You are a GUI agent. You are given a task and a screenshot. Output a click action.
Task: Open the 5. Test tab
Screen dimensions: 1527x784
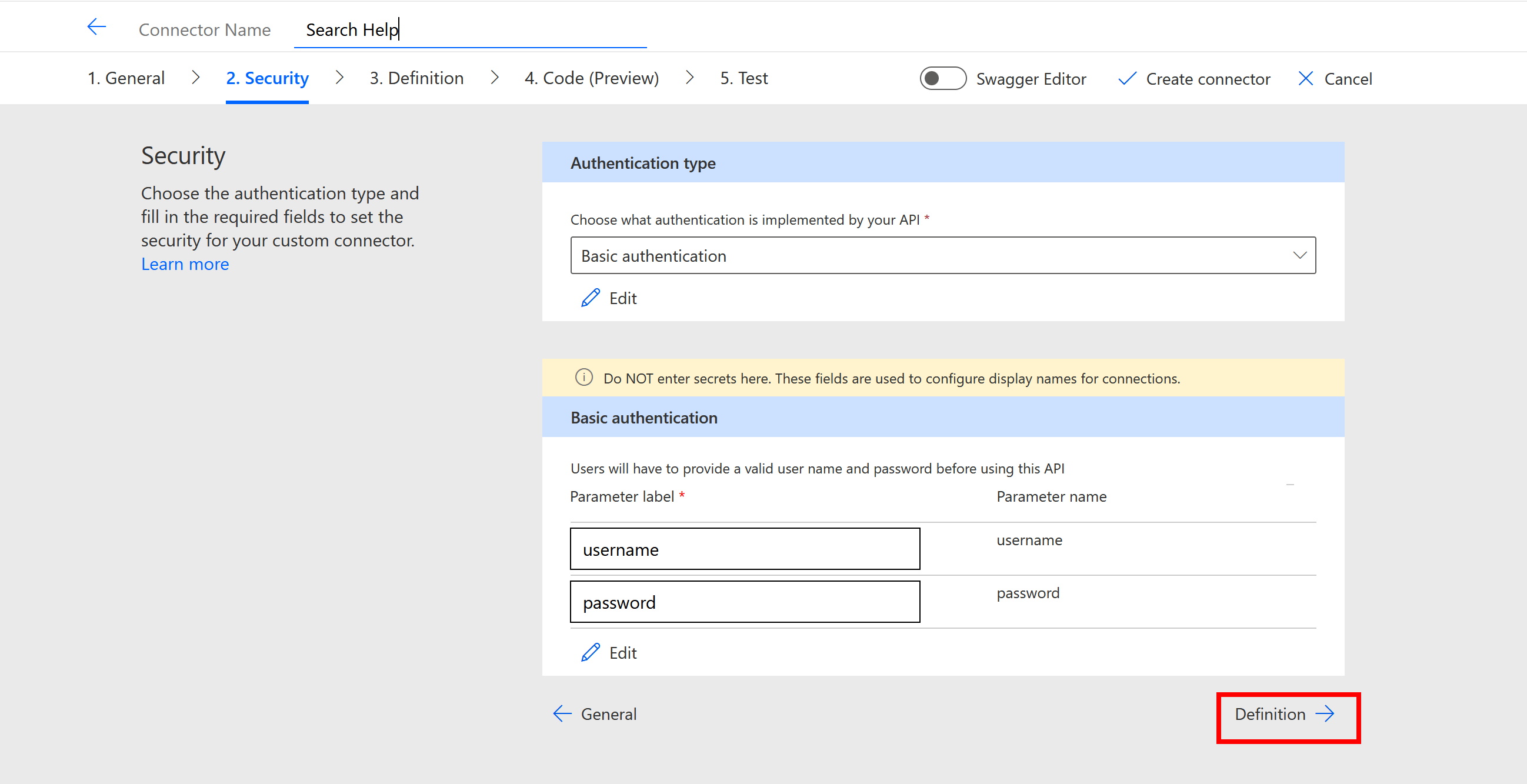tap(744, 78)
